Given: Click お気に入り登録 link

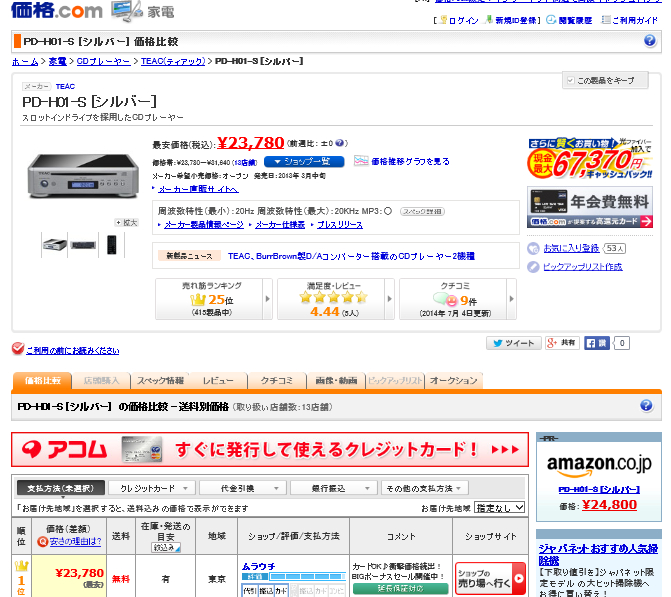Looking at the screenshot, I should [572, 248].
